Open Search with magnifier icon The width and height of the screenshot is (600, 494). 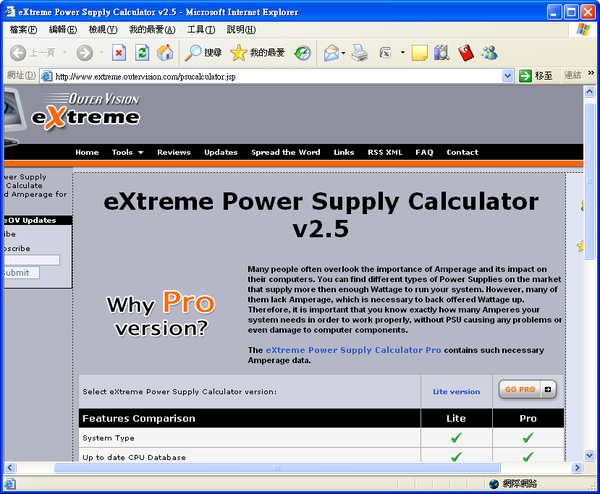coord(203,52)
